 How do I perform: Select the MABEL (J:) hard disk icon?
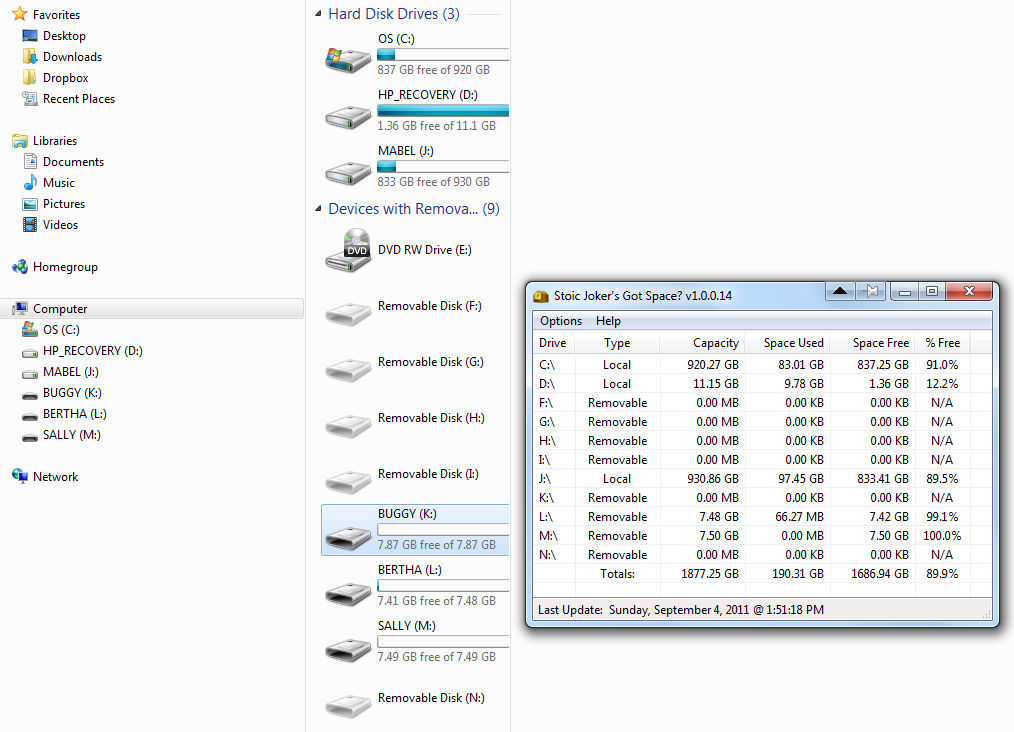(x=348, y=168)
